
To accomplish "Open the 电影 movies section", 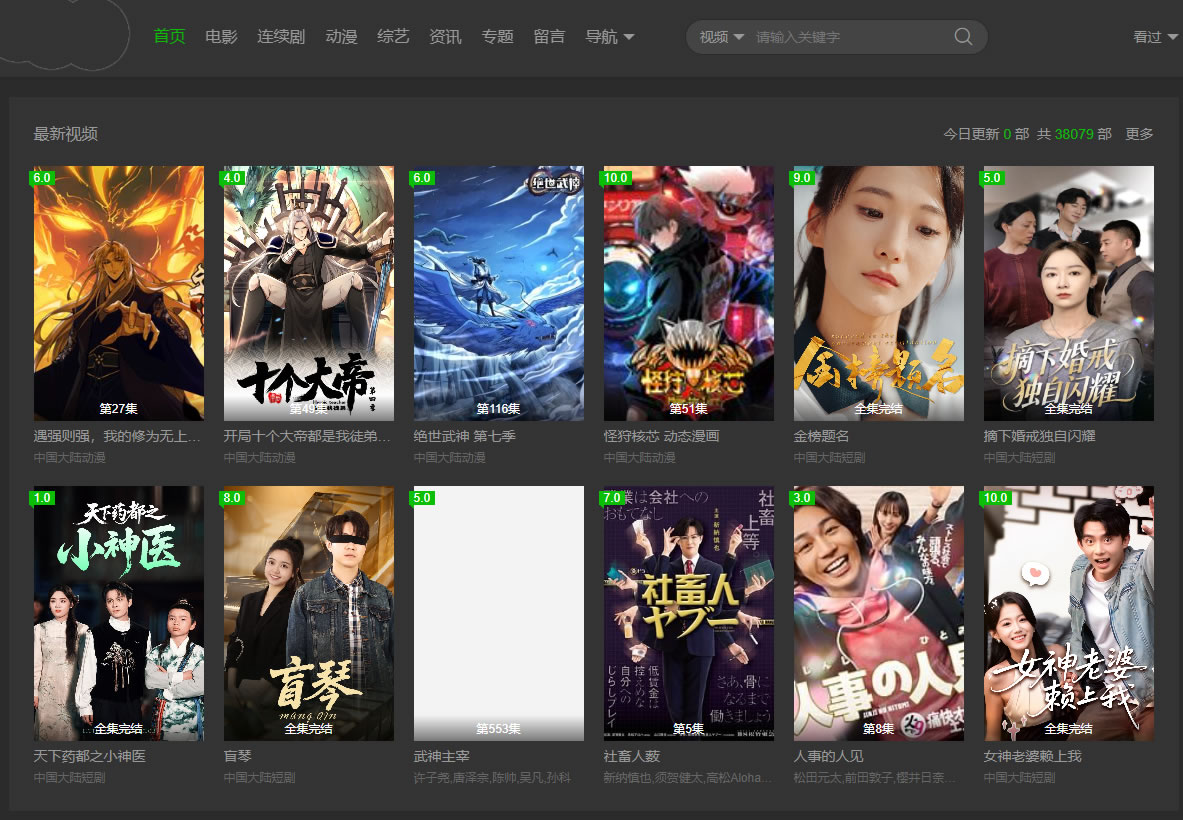I will coord(221,37).
